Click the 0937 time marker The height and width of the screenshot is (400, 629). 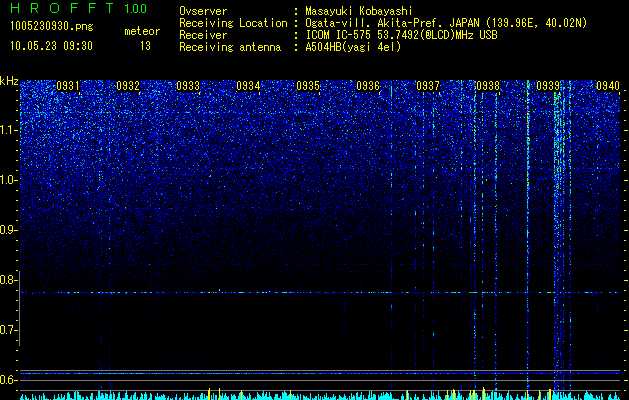pyautogui.click(x=428, y=86)
